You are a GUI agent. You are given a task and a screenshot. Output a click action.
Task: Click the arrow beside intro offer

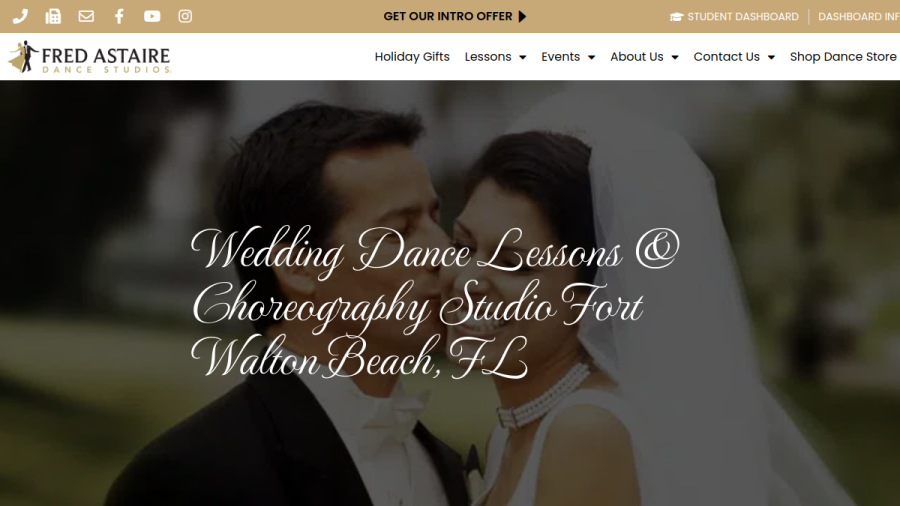522,16
